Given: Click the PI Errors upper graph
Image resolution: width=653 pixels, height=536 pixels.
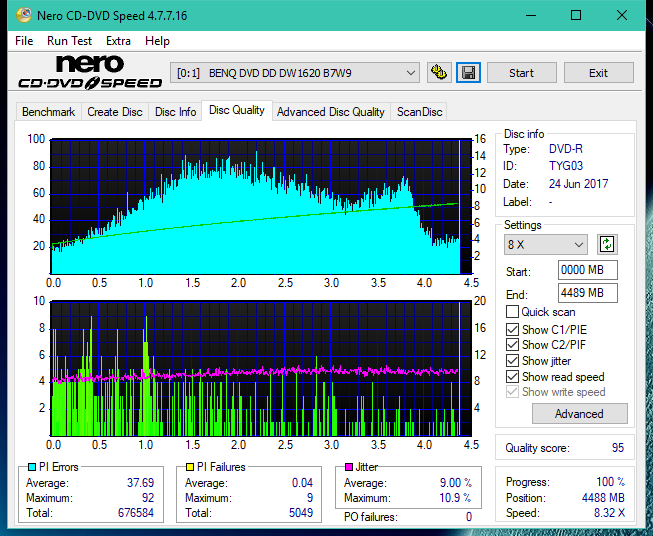Looking at the screenshot, I should coord(261,207).
